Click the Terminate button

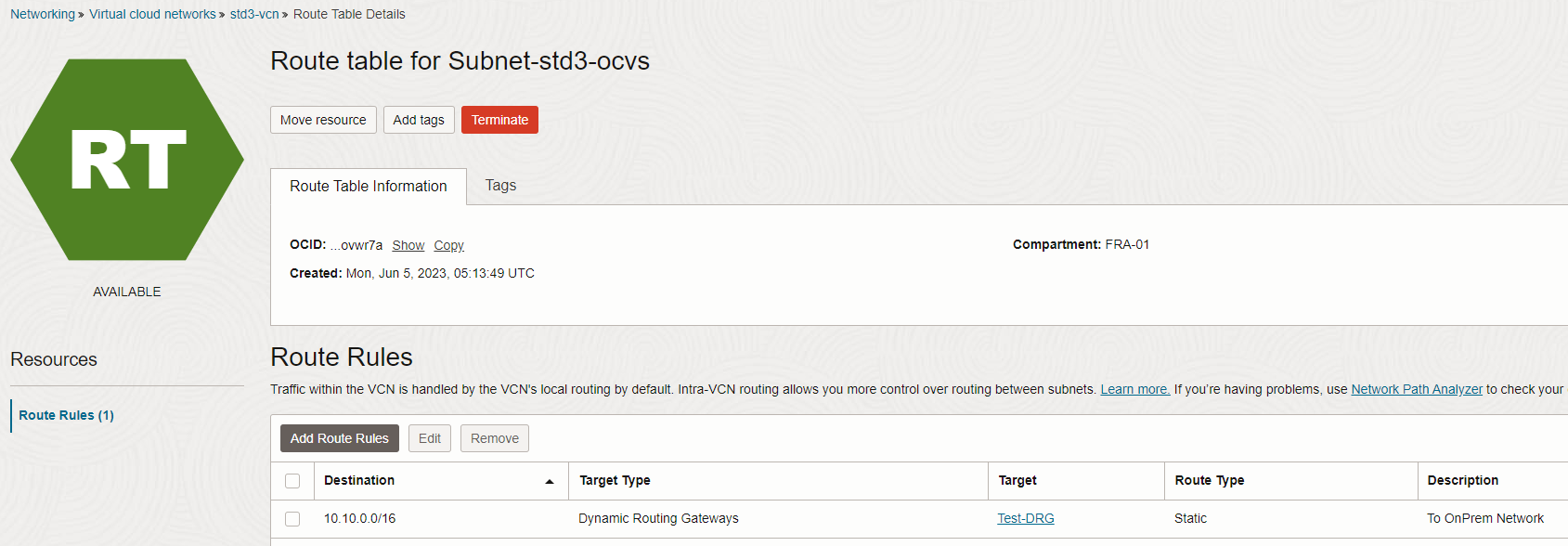point(499,119)
